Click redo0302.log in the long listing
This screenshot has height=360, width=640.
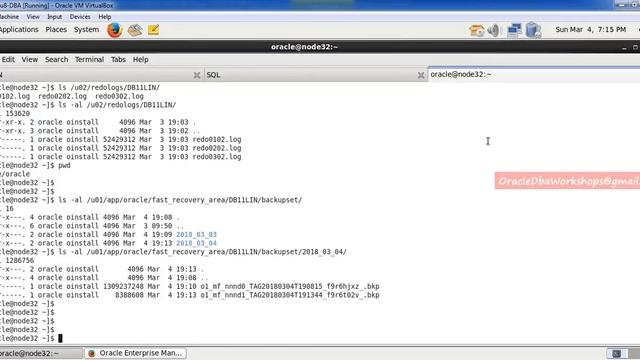click(x=217, y=157)
